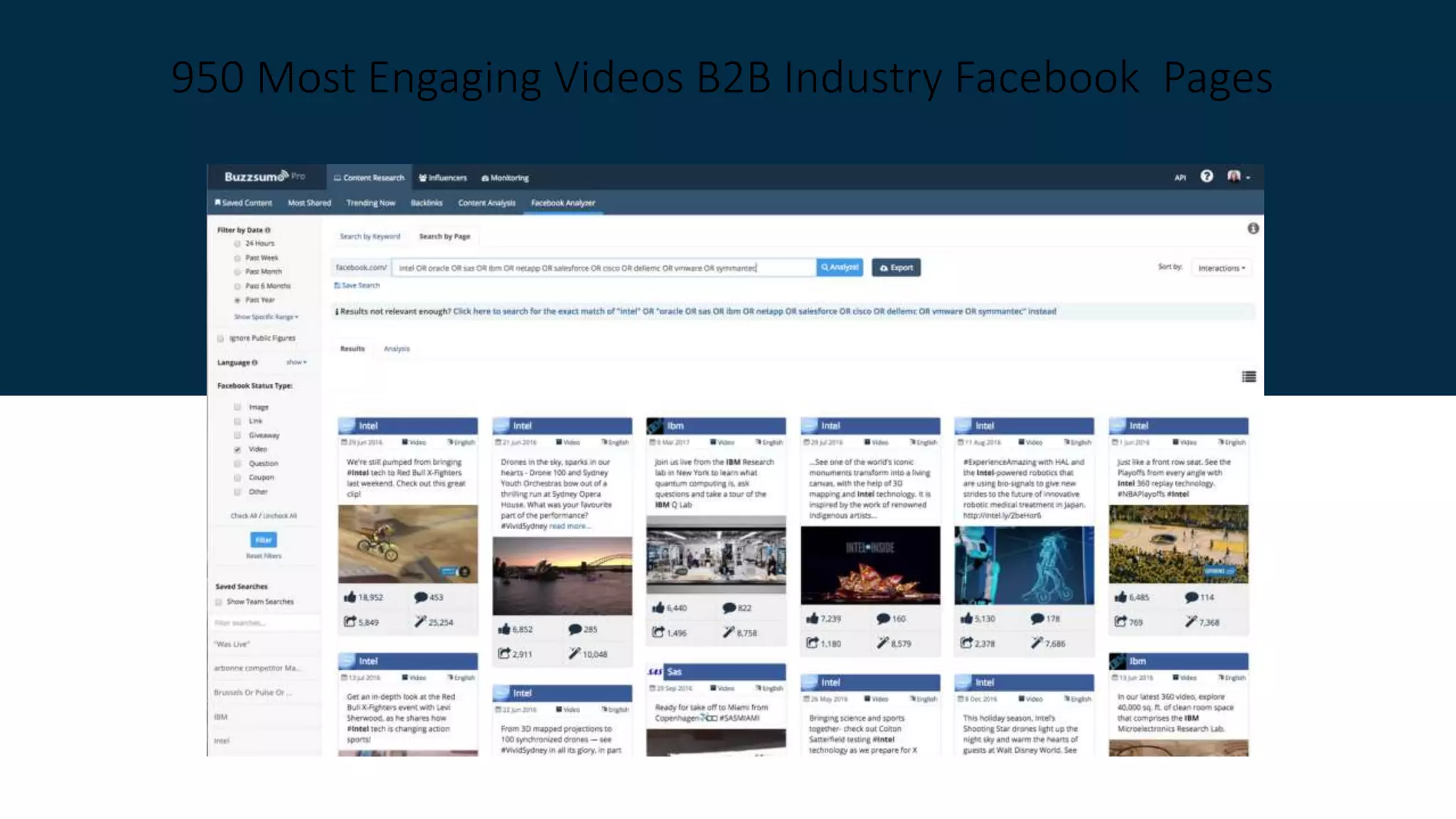1456x819 pixels.
Task: Click the Export button
Action: [x=896, y=267]
